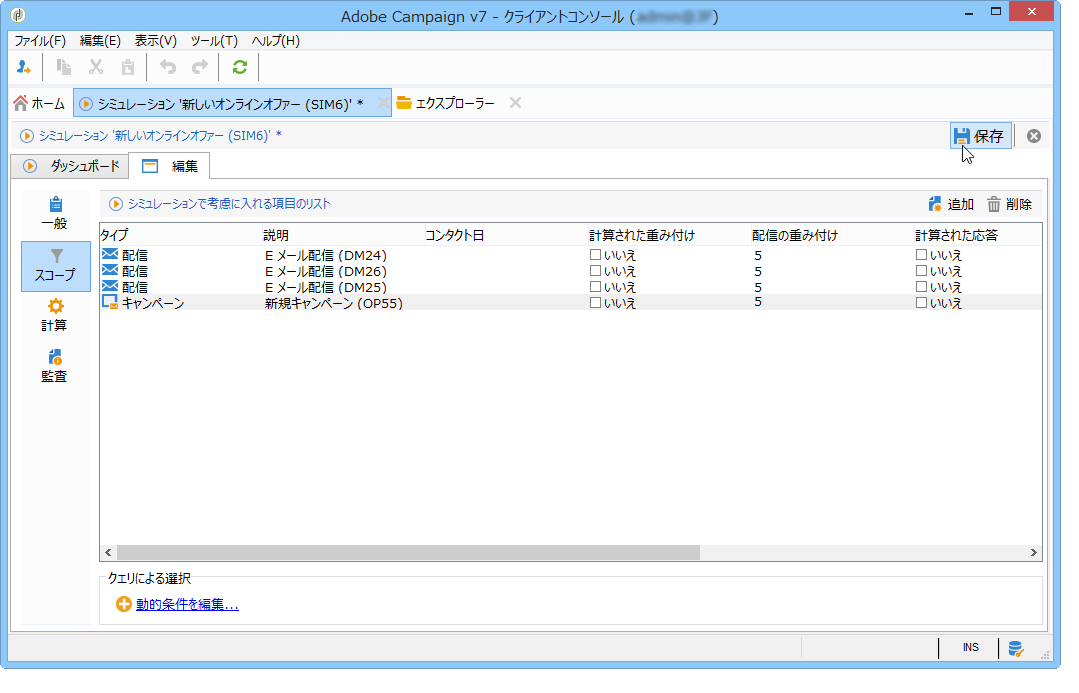
Task: Sort by the 計算された応答 column header
Action: click(977, 235)
